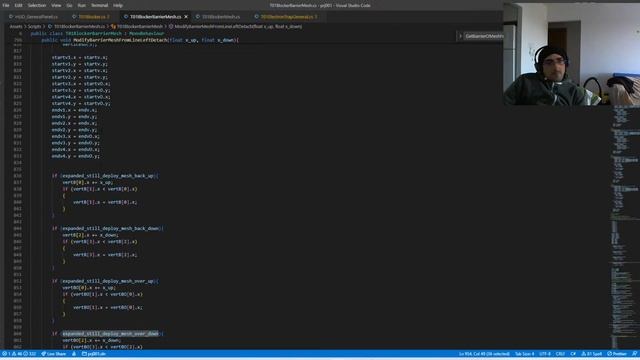The width and height of the screenshot is (640, 360).
Task: Open the Help menu
Action: 118,5
